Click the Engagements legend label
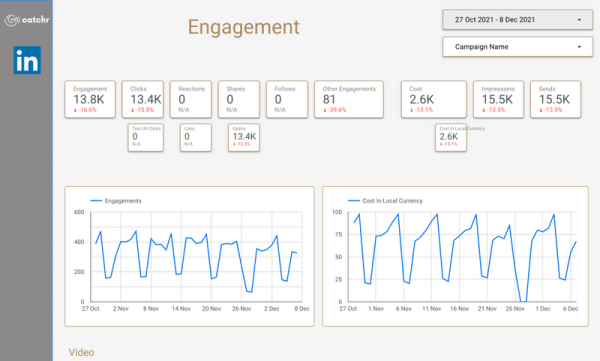The width and height of the screenshot is (600, 361). (x=123, y=201)
